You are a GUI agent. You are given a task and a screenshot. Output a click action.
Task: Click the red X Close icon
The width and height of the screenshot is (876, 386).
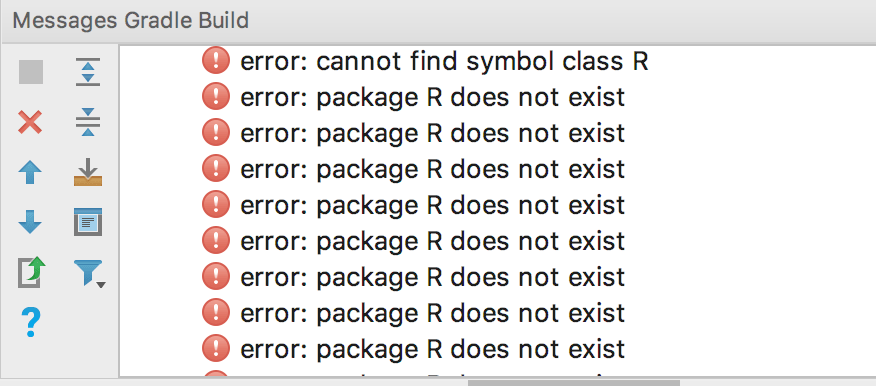click(x=30, y=122)
